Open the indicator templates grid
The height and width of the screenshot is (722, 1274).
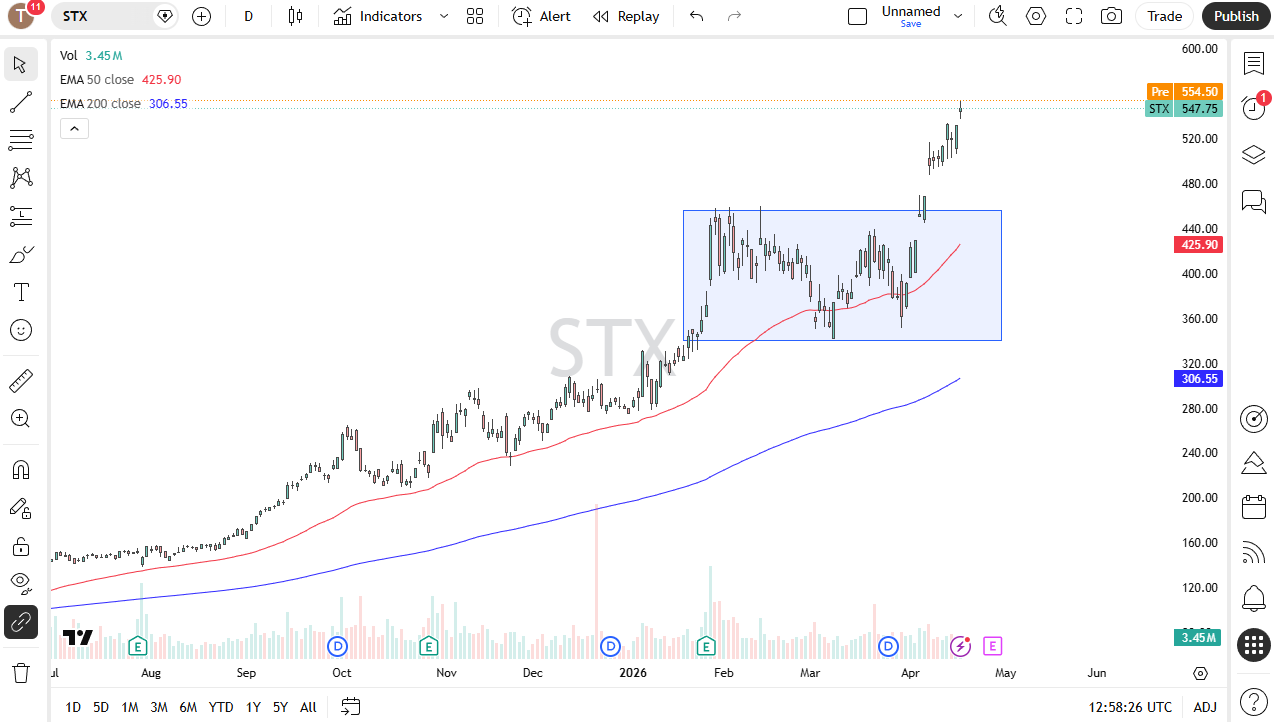475,16
